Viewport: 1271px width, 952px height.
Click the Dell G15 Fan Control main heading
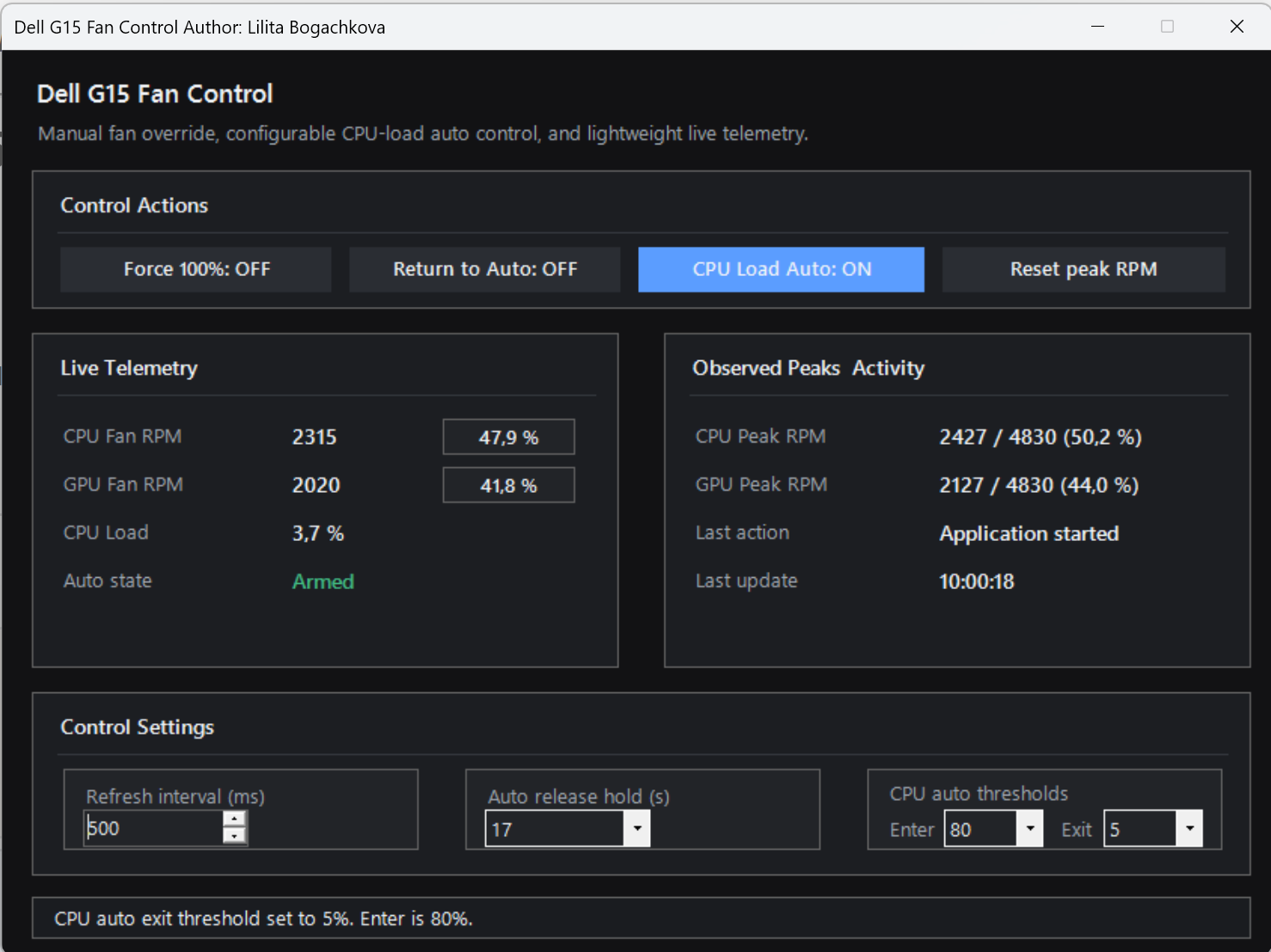coord(155,94)
